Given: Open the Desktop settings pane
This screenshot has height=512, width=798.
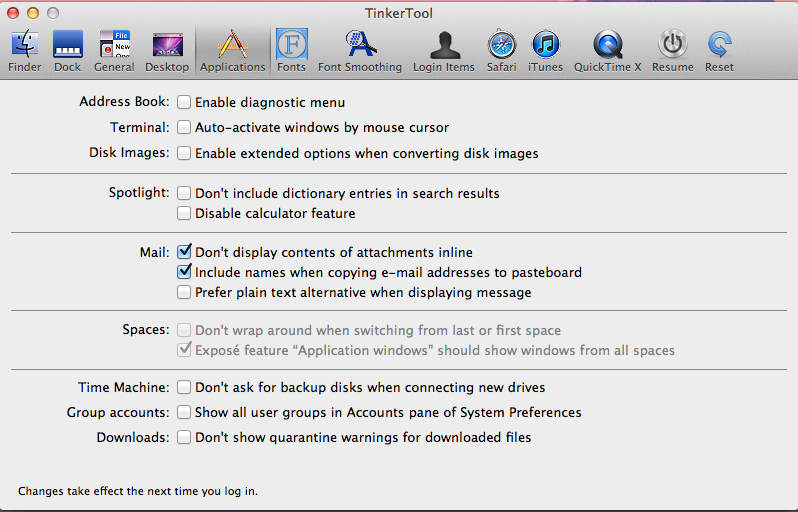Looking at the screenshot, I should 167,51.
